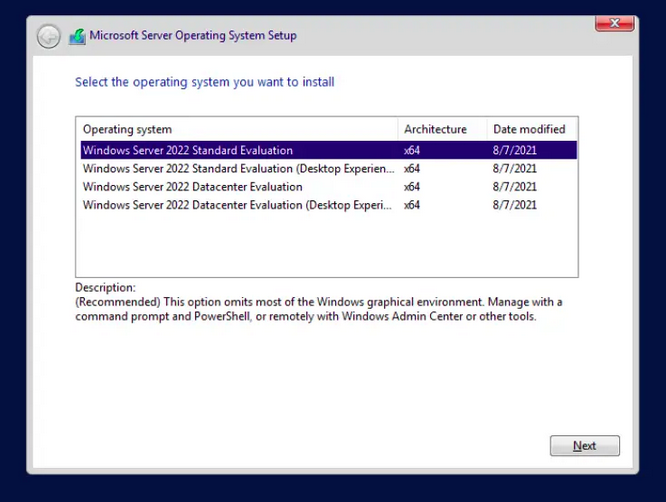Click the 'Select the operating system' heading

[205, 82]
